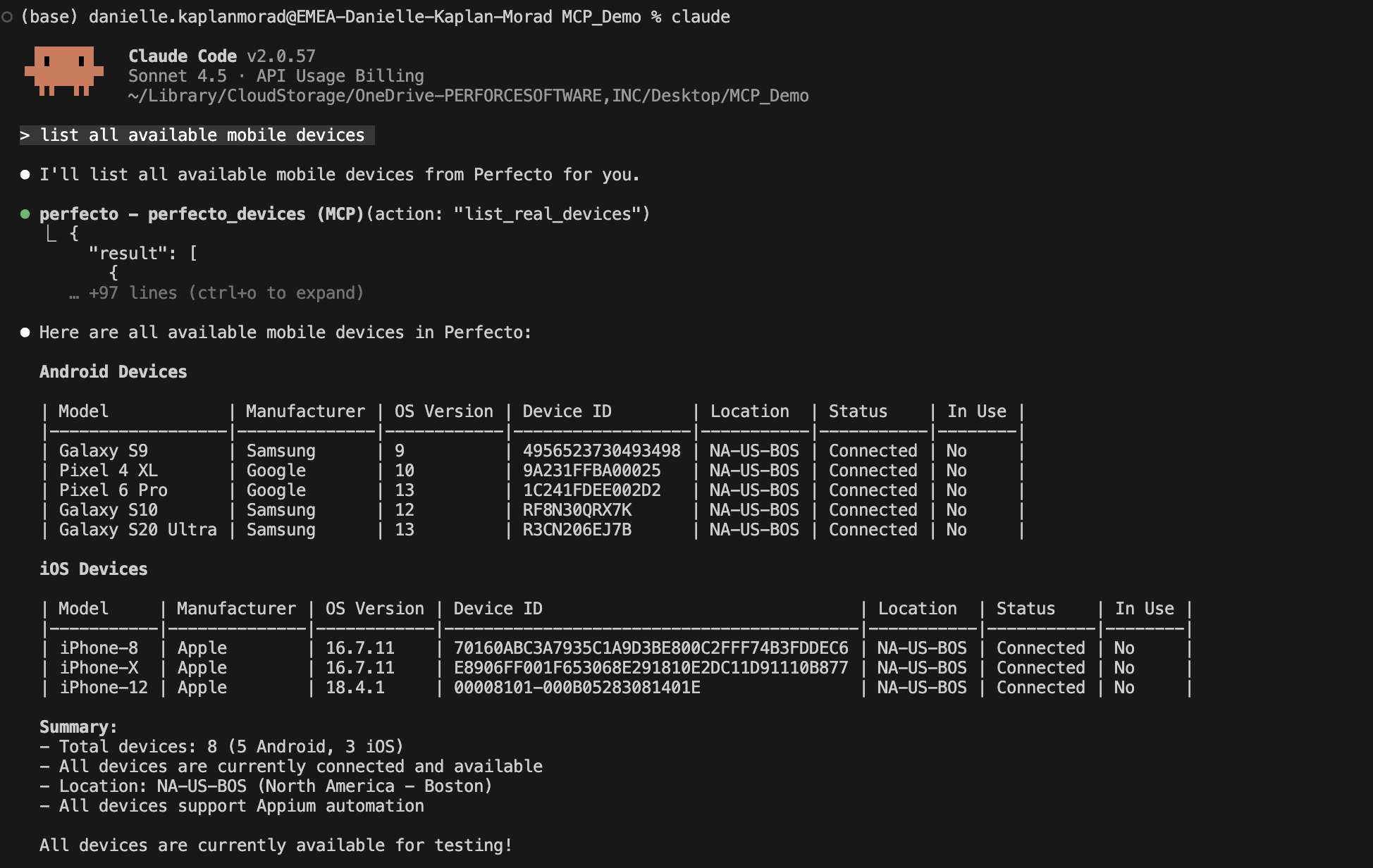Click the green status dot beside perfecto
Image resolution: width=1373 pixels, height=868 pixels.
click(x=25, y=214)
